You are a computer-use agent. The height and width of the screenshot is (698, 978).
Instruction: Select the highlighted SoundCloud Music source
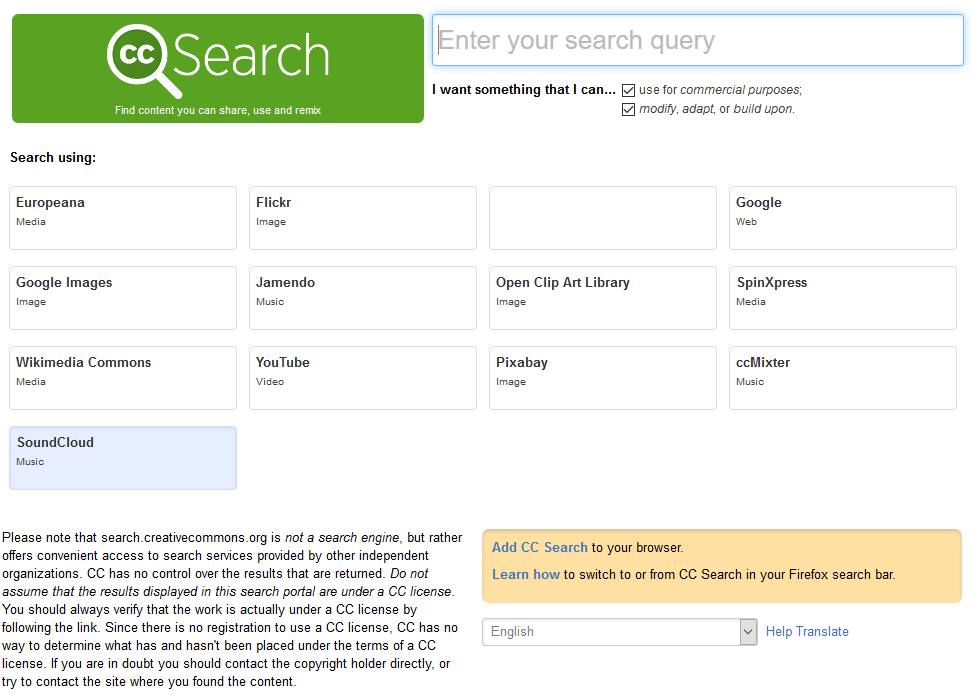(123, 458)
